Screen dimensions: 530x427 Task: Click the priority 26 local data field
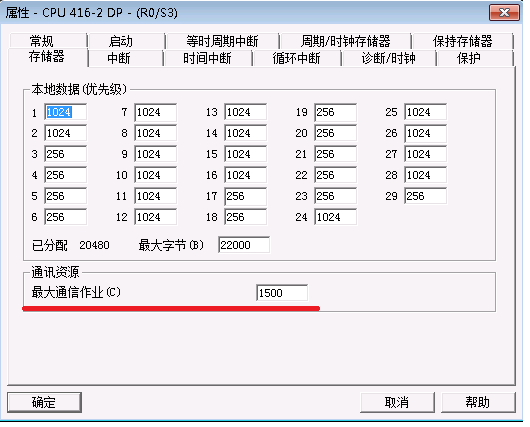click(x=425, y=133)
